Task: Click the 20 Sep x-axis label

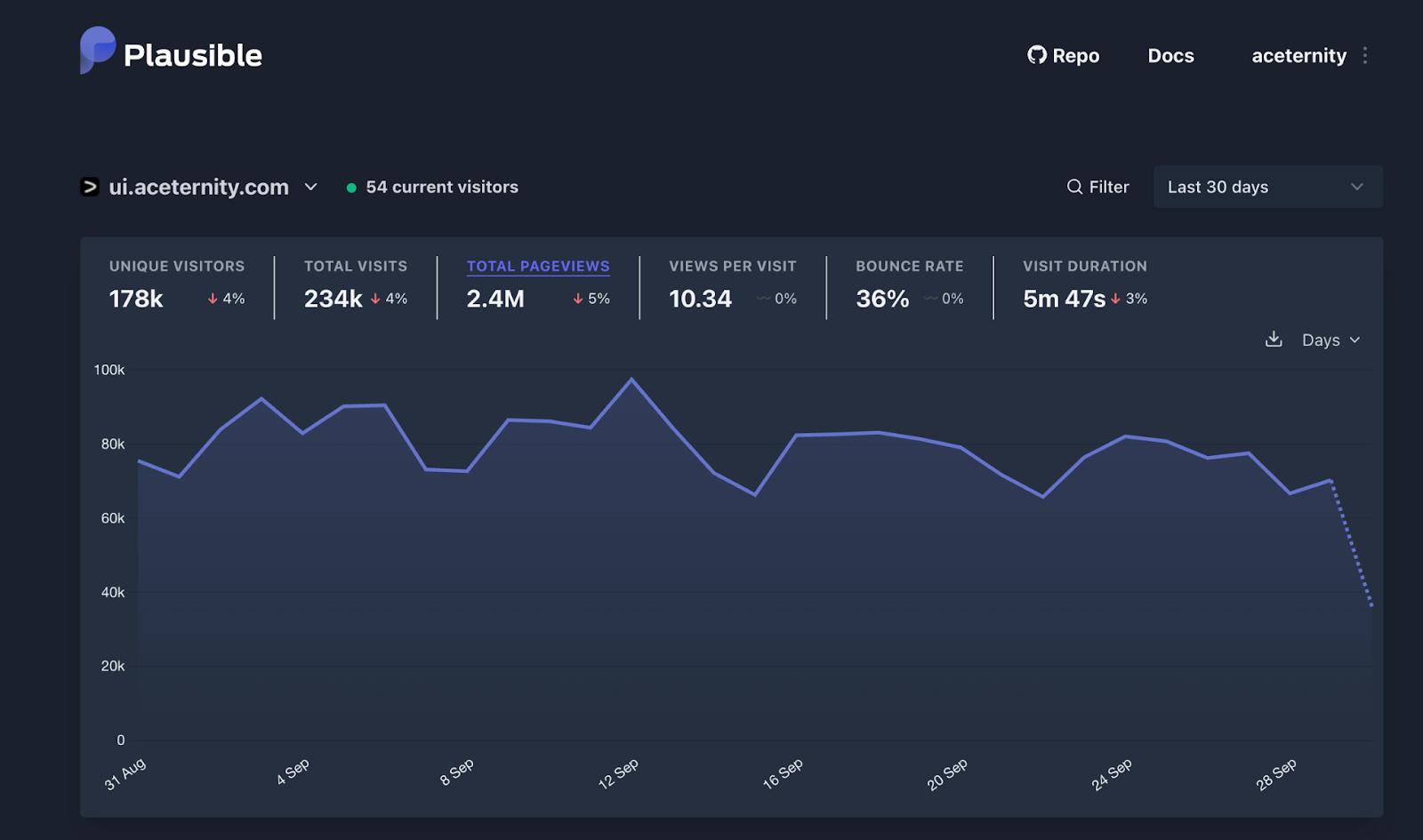Action: (947, 773)
